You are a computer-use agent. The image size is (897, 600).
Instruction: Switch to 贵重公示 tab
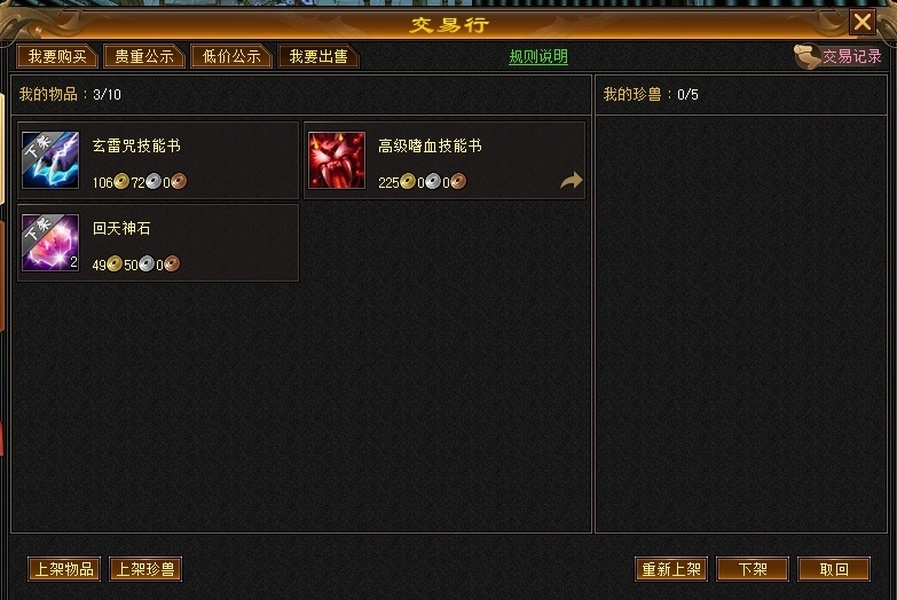[144, 57]
